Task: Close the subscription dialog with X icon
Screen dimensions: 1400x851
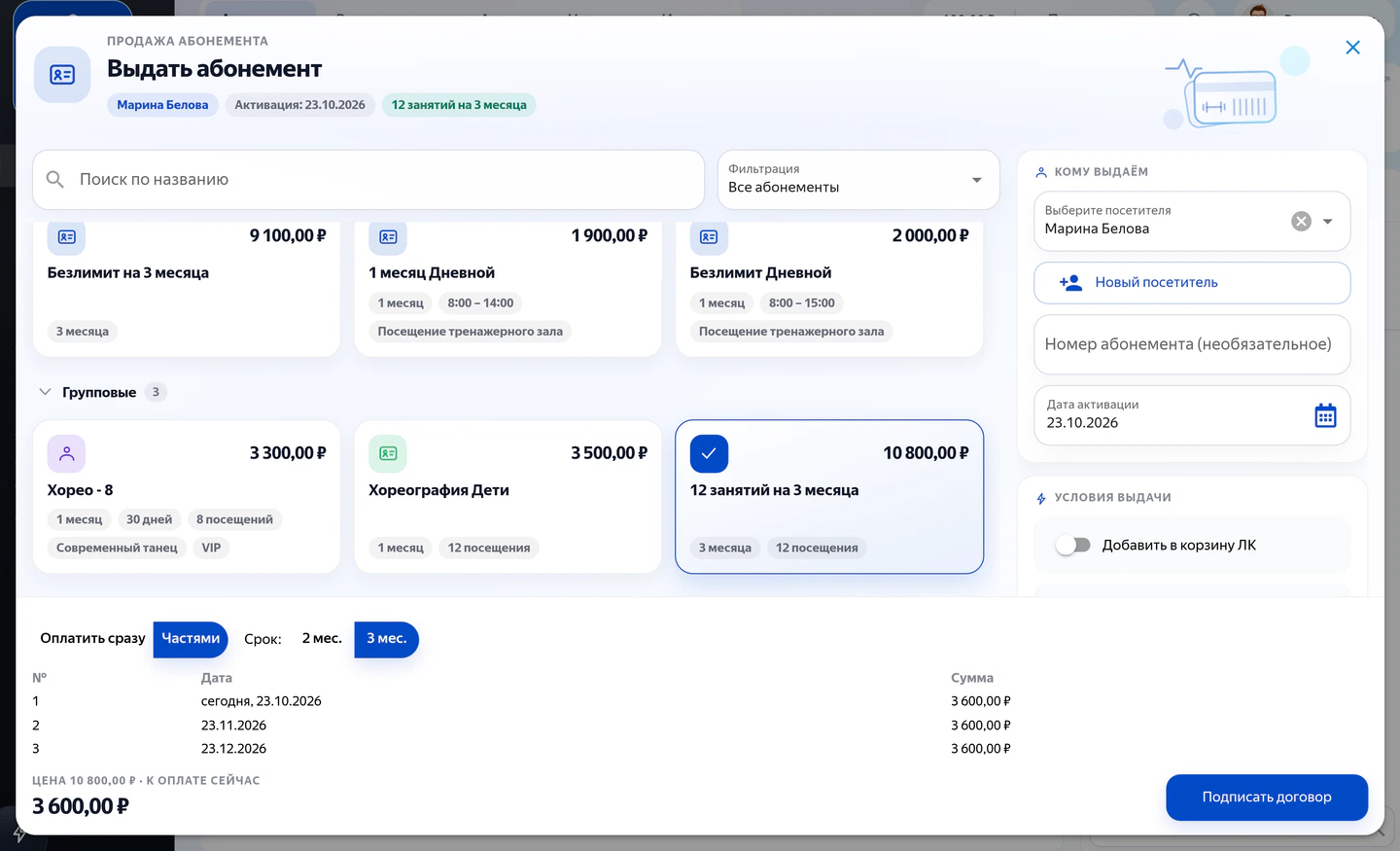Action: click(x=1352, y=48)
